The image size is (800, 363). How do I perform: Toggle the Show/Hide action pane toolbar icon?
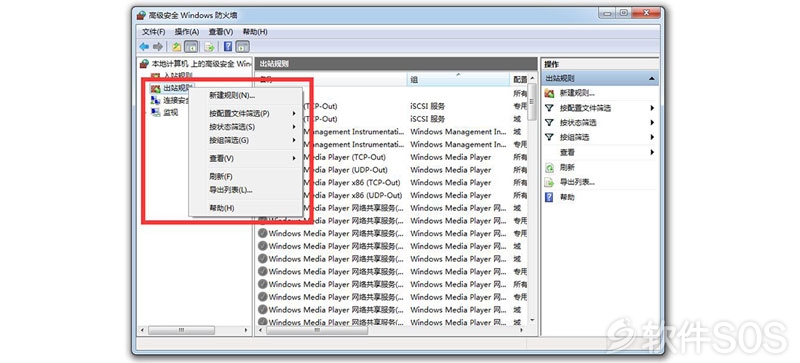click(243, 47)
